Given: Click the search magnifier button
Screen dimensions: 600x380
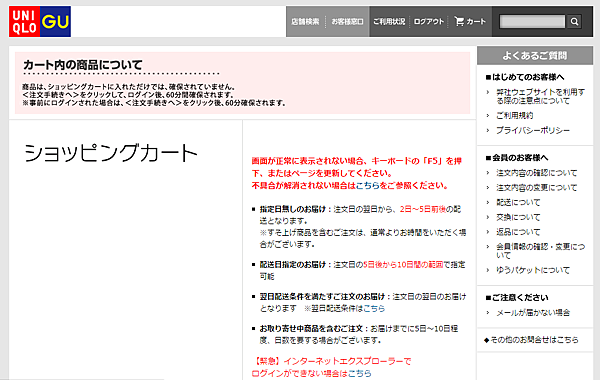Looking at the screenshot, I should coord(574,21).
